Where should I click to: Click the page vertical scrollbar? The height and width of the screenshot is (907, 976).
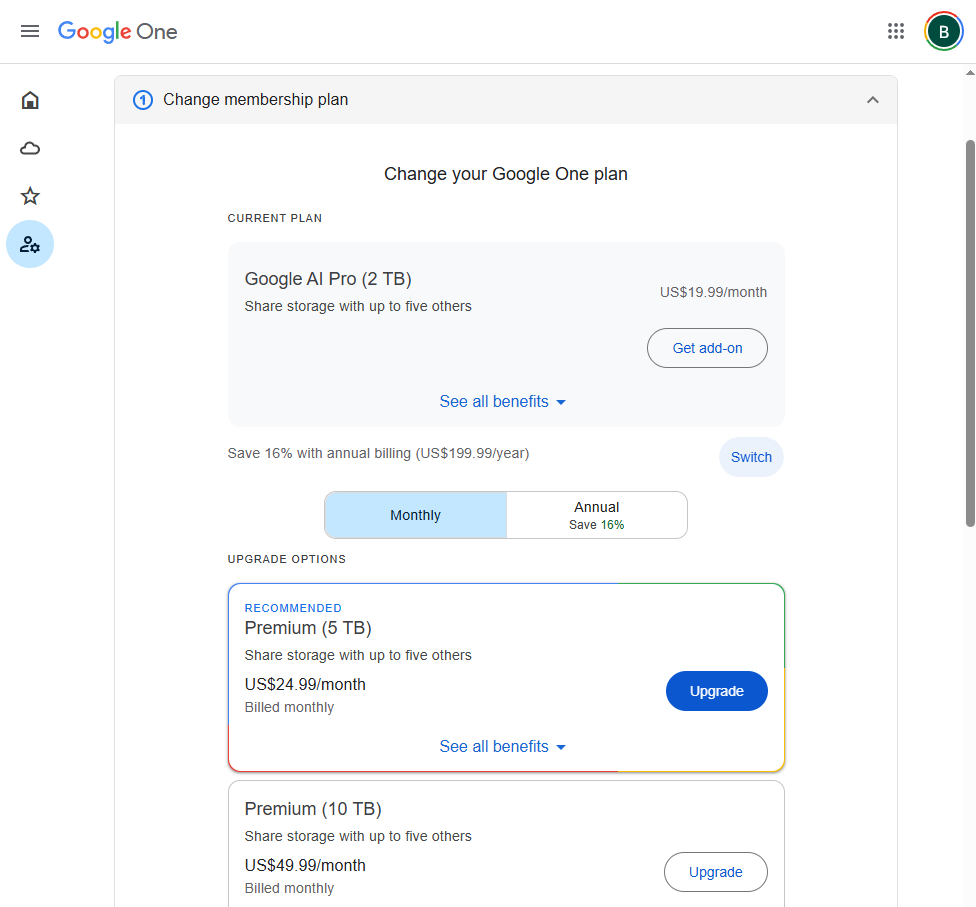[969, 330]
